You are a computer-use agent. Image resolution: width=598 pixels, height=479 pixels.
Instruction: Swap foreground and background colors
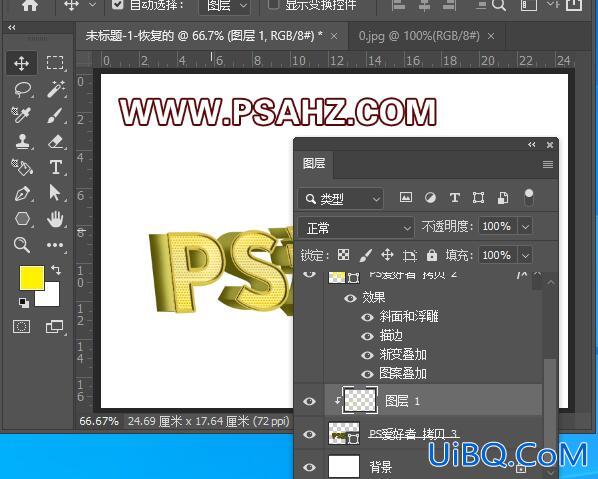point(56,270)
